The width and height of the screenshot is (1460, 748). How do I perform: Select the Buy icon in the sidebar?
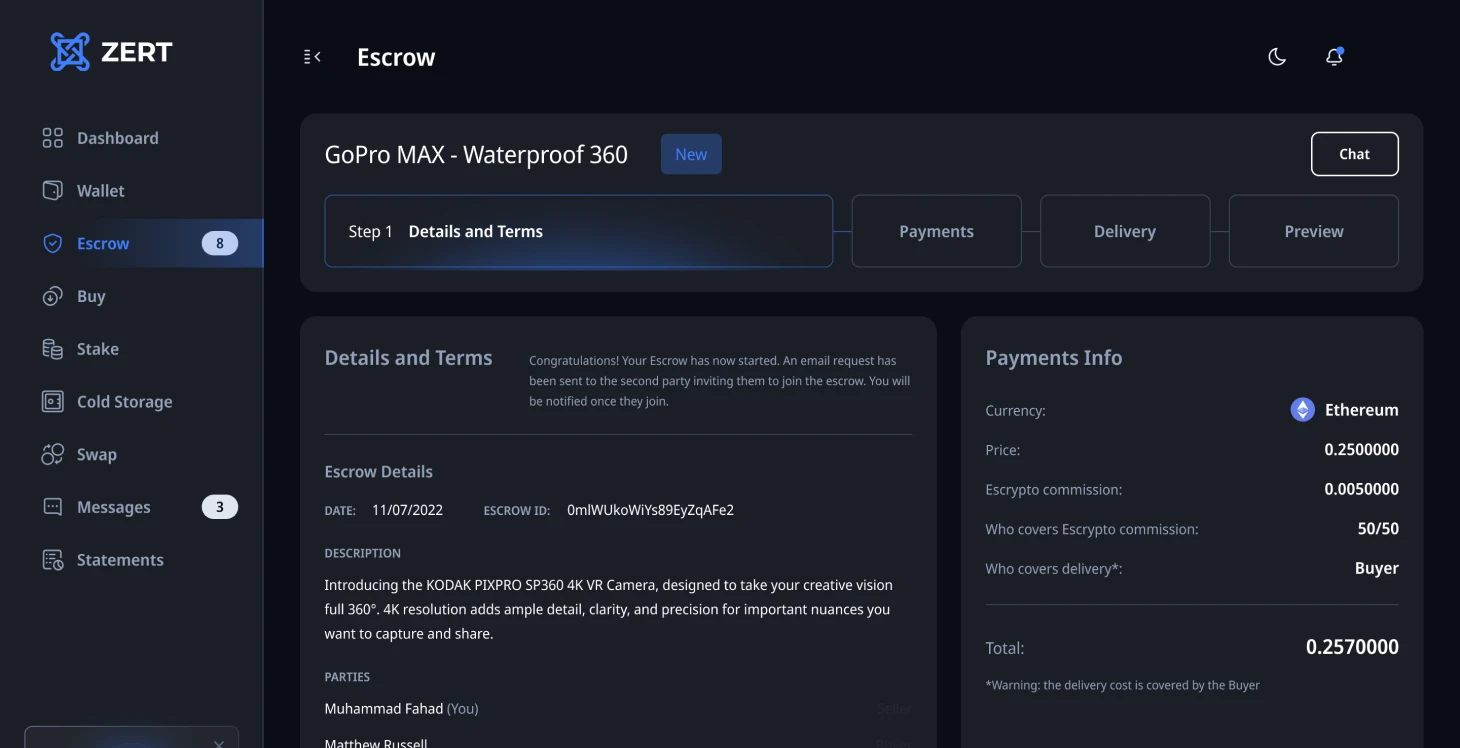(52, 295)
